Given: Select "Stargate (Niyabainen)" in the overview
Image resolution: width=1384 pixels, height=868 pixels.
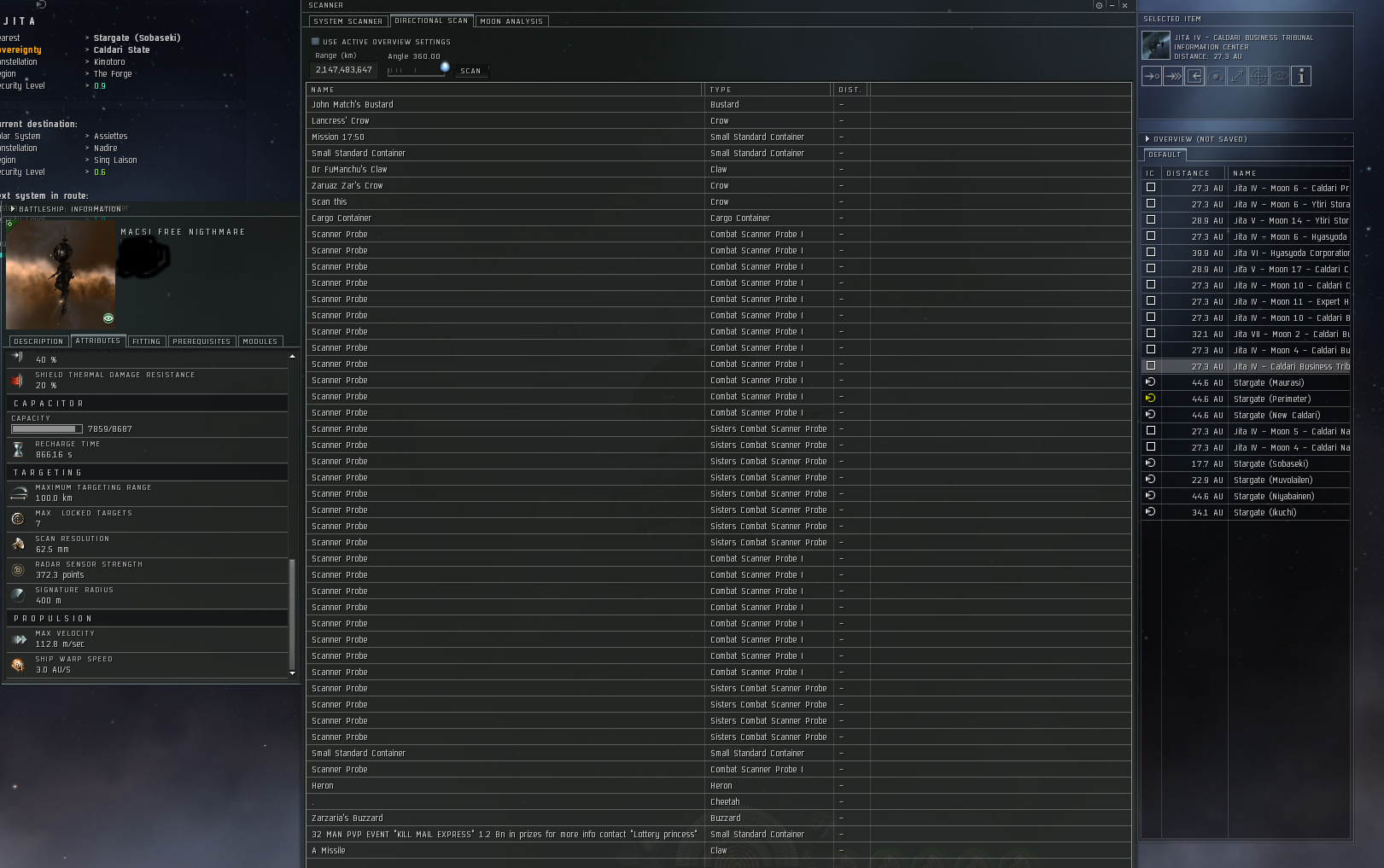Looking at the screenshot, I should point(1247,496).
